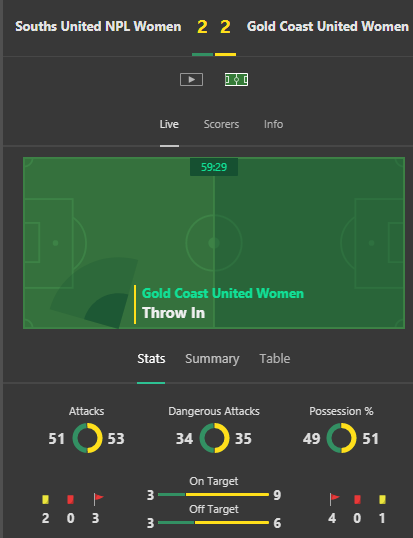Viewport: 413px width, 538px height.
Task: Click Gold Coast yellow card icon
Action: coord(382,499)
